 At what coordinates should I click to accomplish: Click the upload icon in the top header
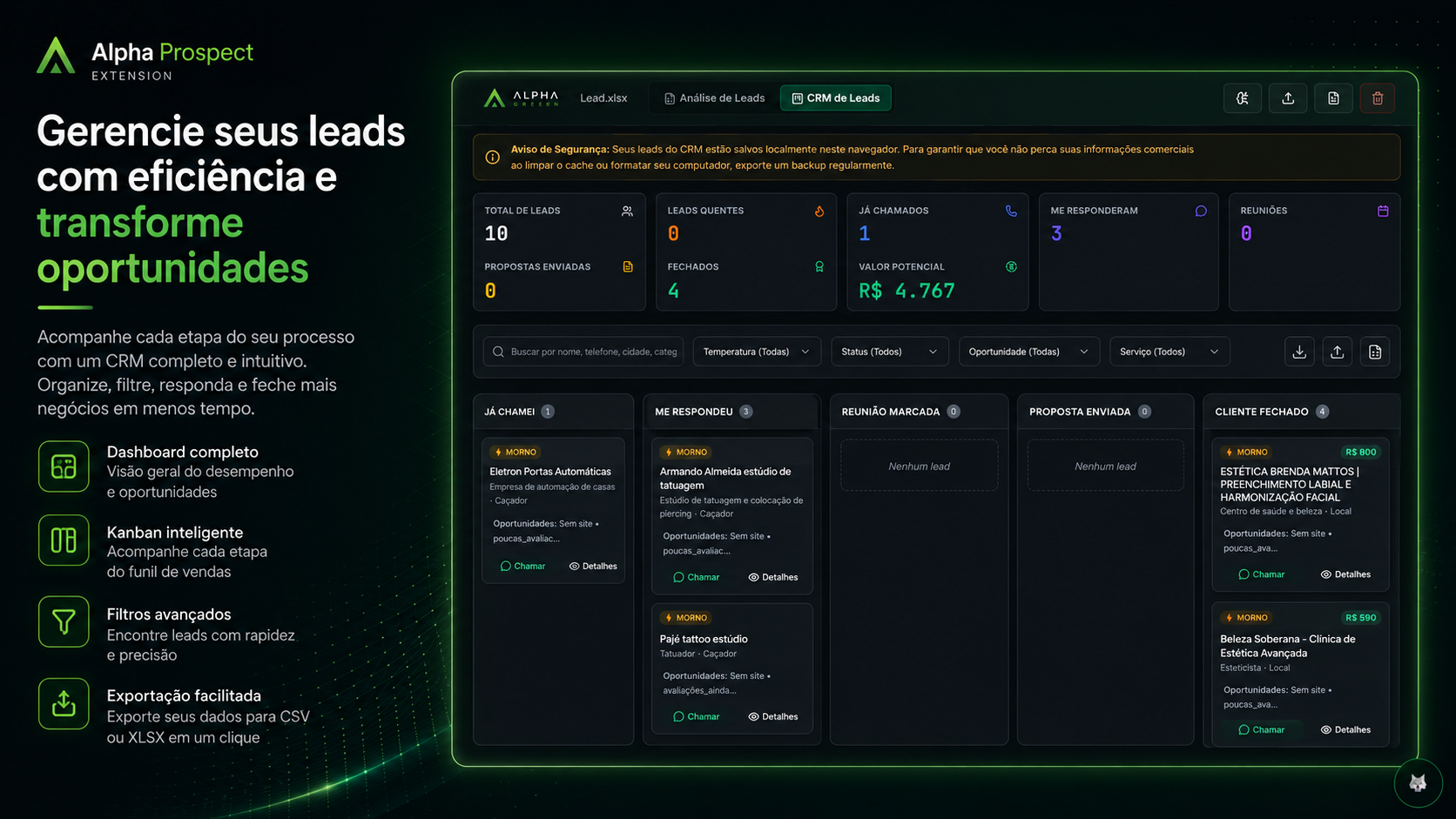coord(1288,98)
